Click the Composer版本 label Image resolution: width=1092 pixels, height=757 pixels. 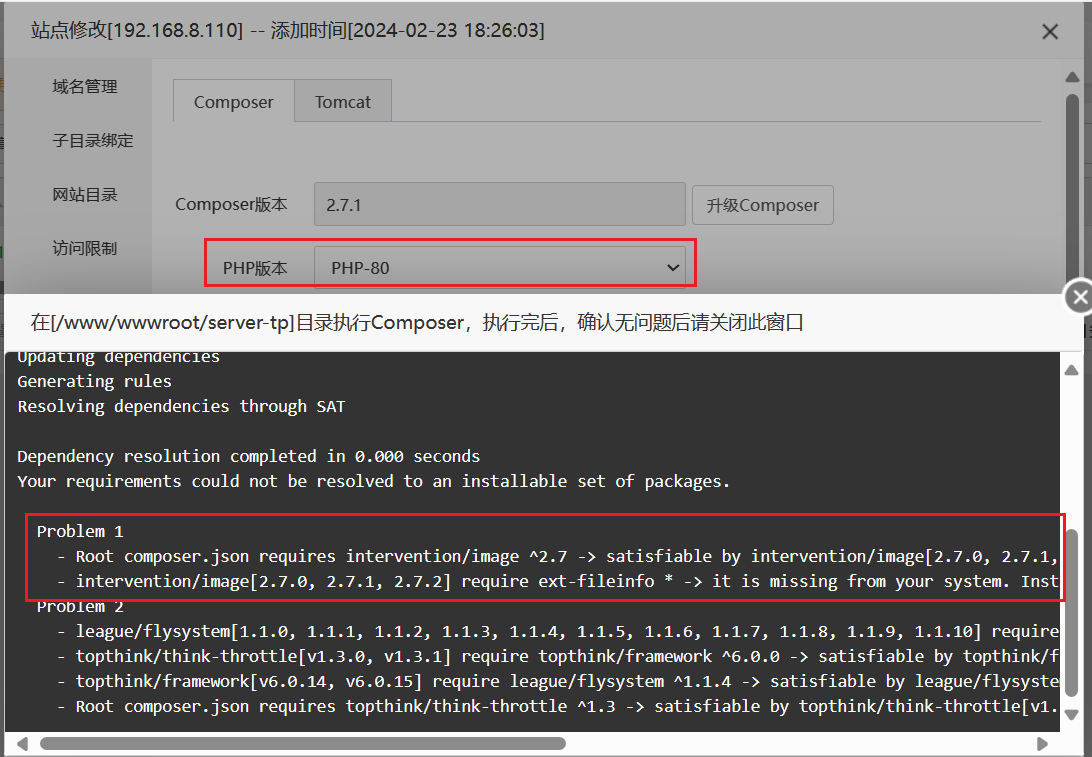[x=231, y=205]
